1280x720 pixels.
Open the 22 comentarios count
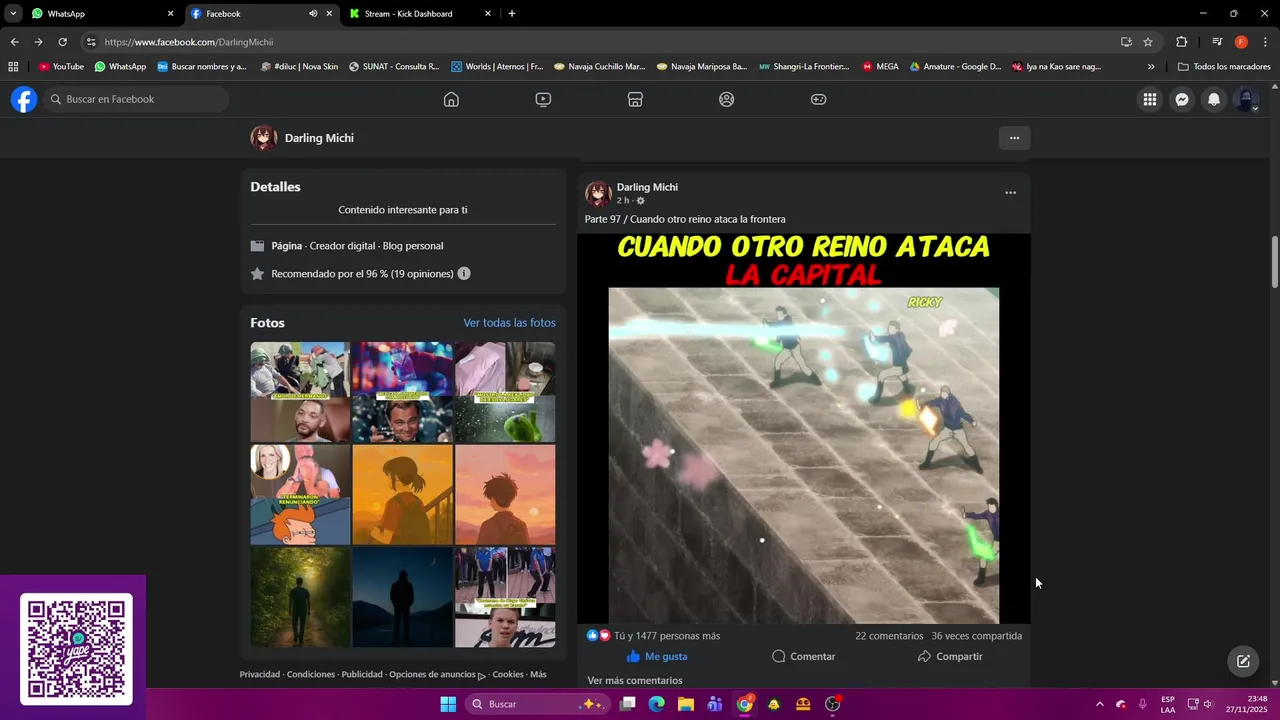click(x=889, y=635)
